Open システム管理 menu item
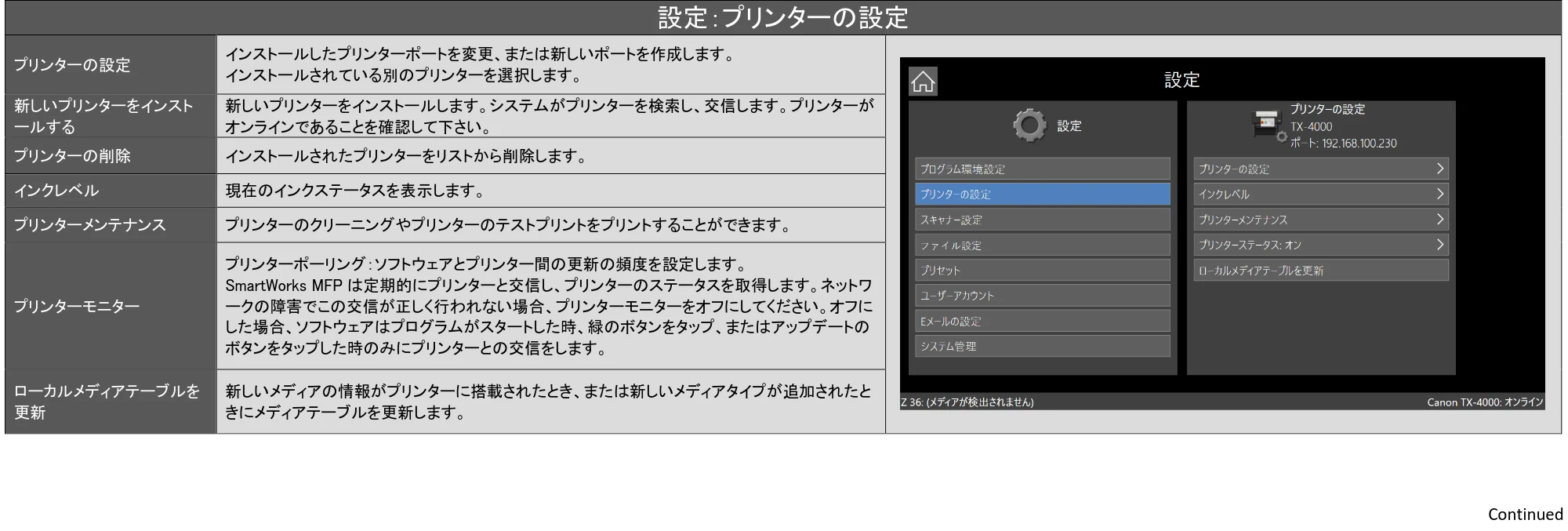1568x531 pixels. (1042, 346)
